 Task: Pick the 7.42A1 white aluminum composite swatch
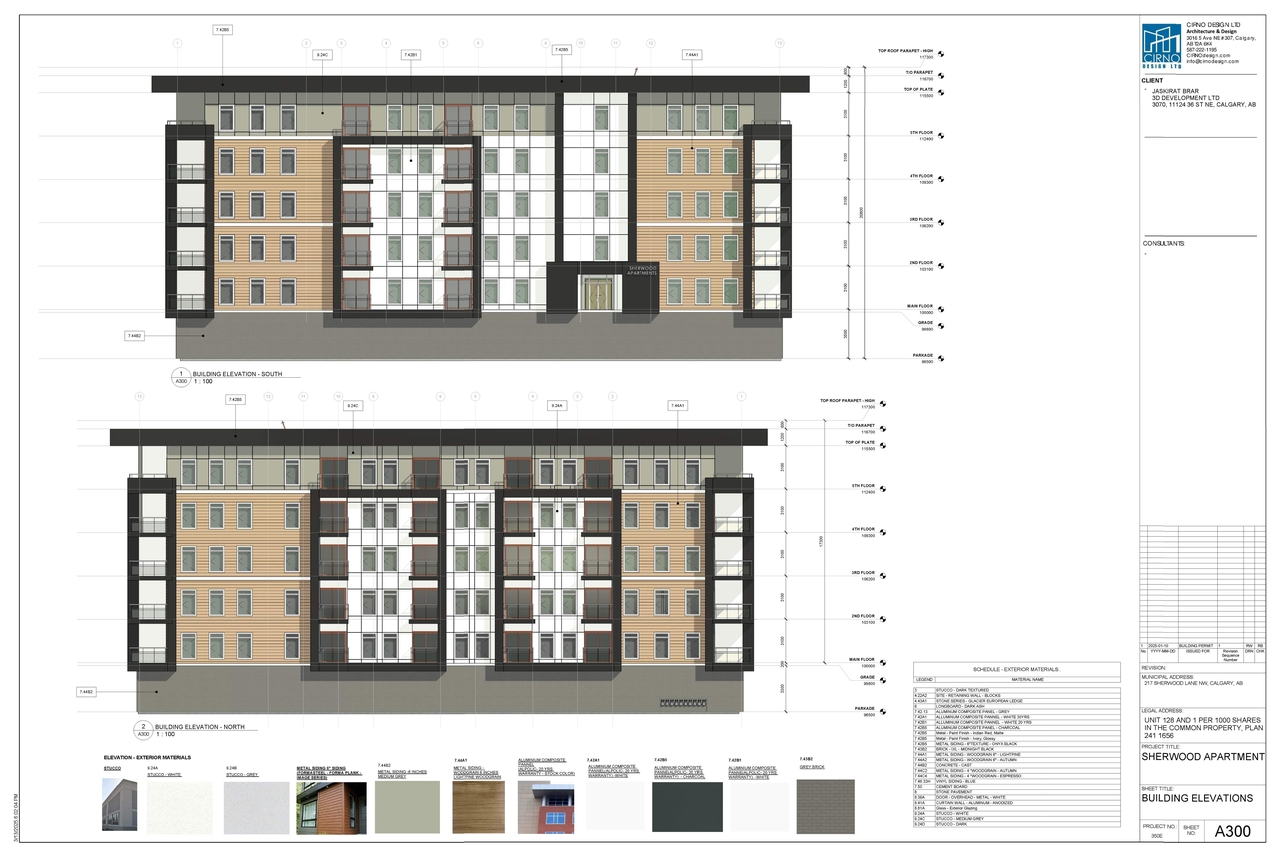pos(613,806)
